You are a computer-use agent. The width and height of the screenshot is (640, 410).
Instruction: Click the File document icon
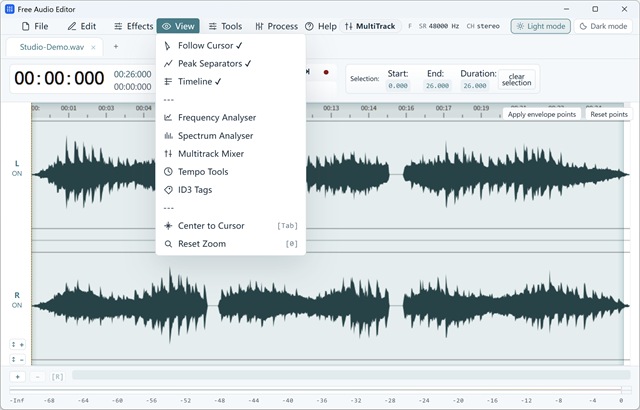click(x=26, y=26)
